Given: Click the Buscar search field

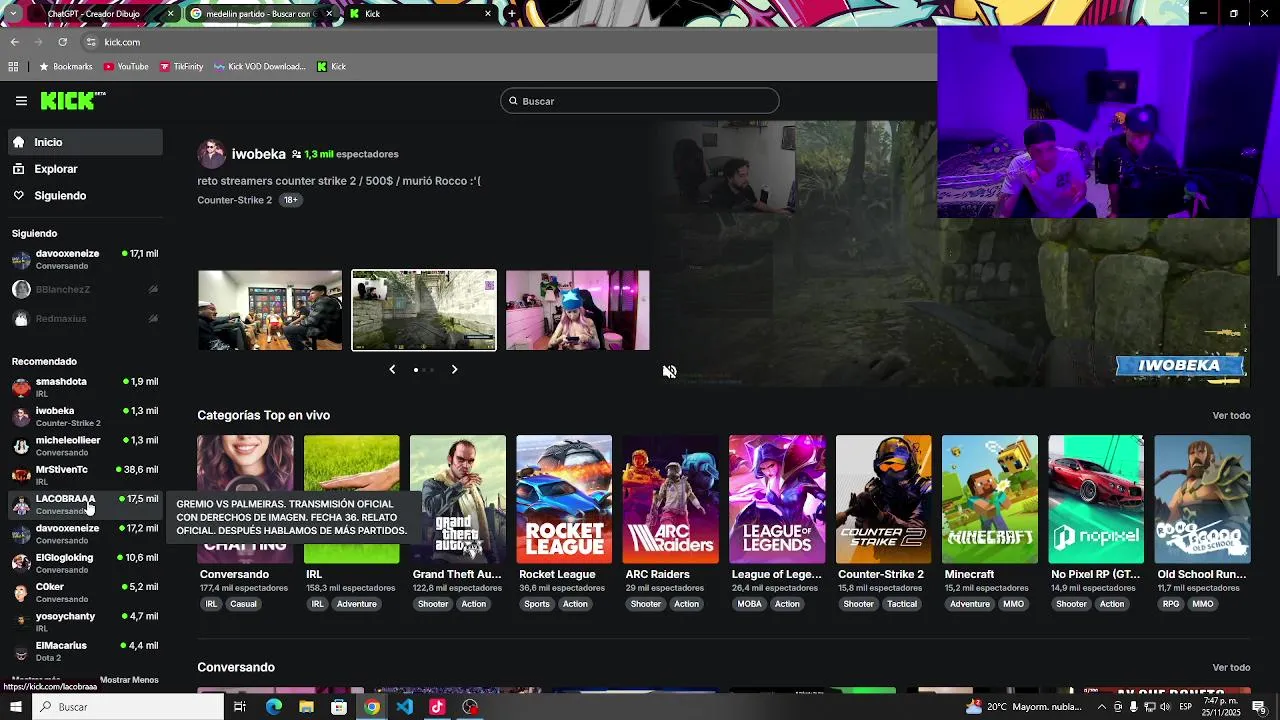Looking at the screenshot, I should (640, 101).
